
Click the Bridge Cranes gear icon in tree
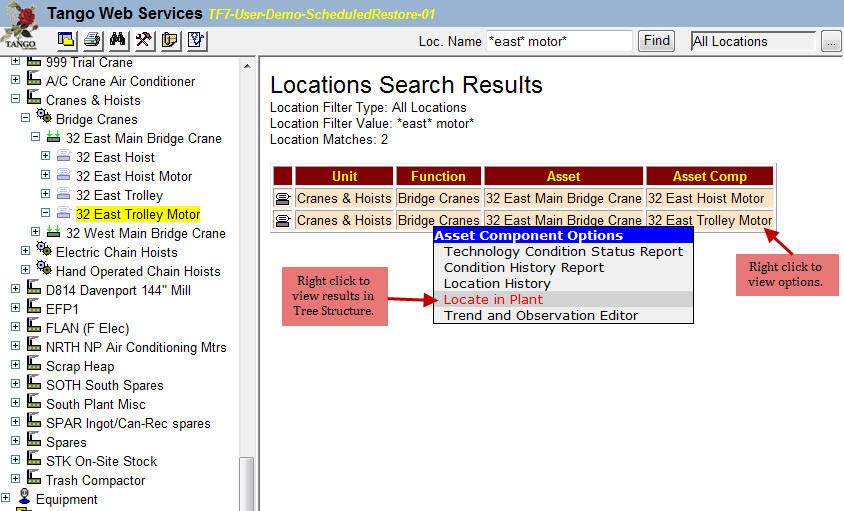click(43, 119)
